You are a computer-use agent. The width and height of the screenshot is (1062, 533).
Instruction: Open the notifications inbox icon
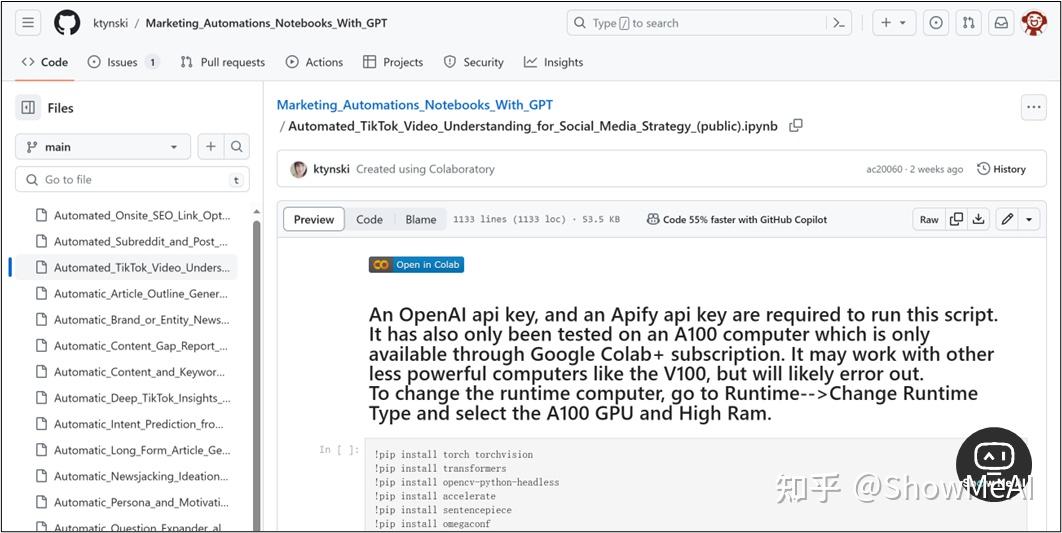(1000, 23)
